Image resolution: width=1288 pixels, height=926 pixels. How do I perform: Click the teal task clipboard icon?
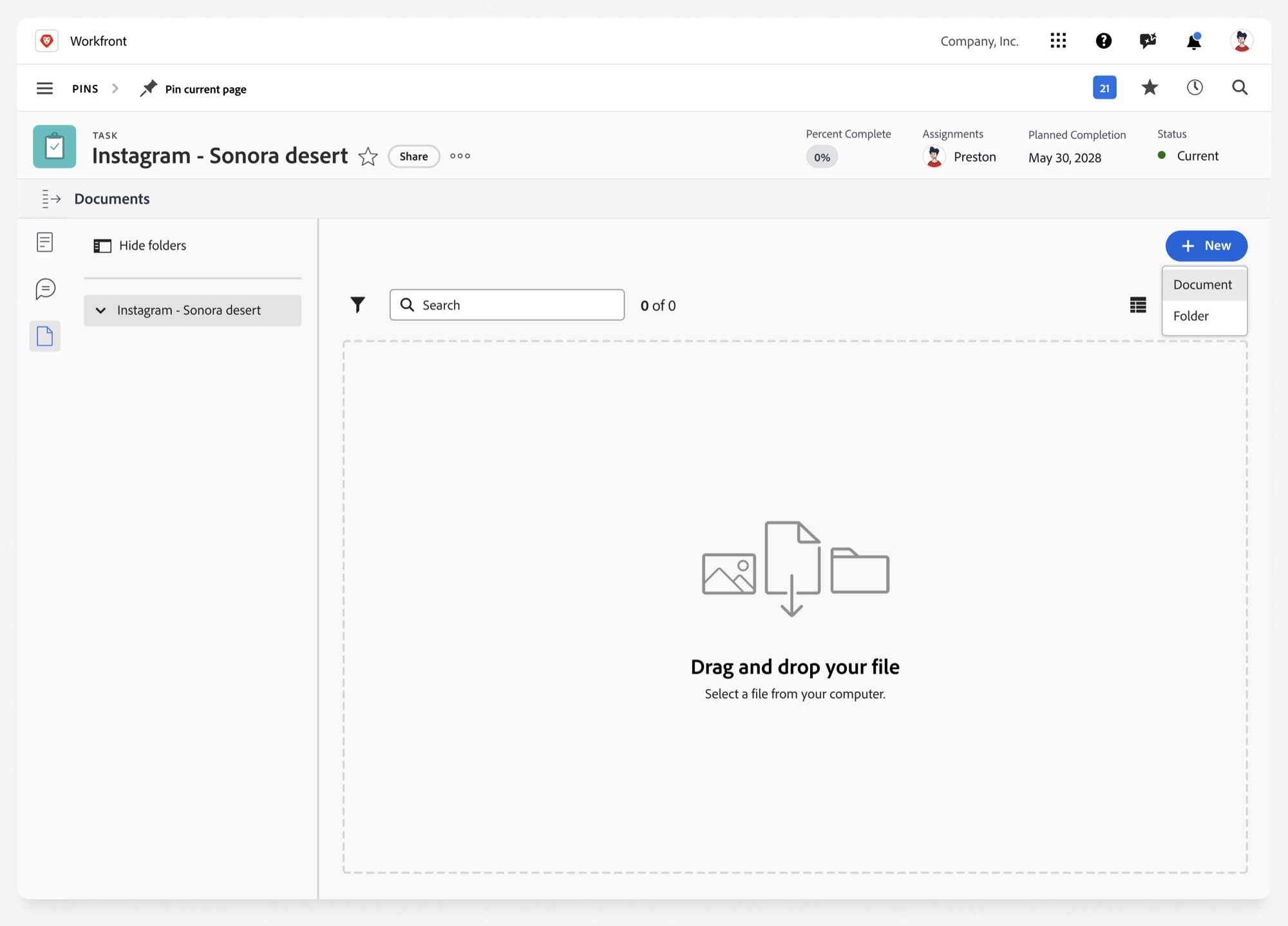click(55, 146)
